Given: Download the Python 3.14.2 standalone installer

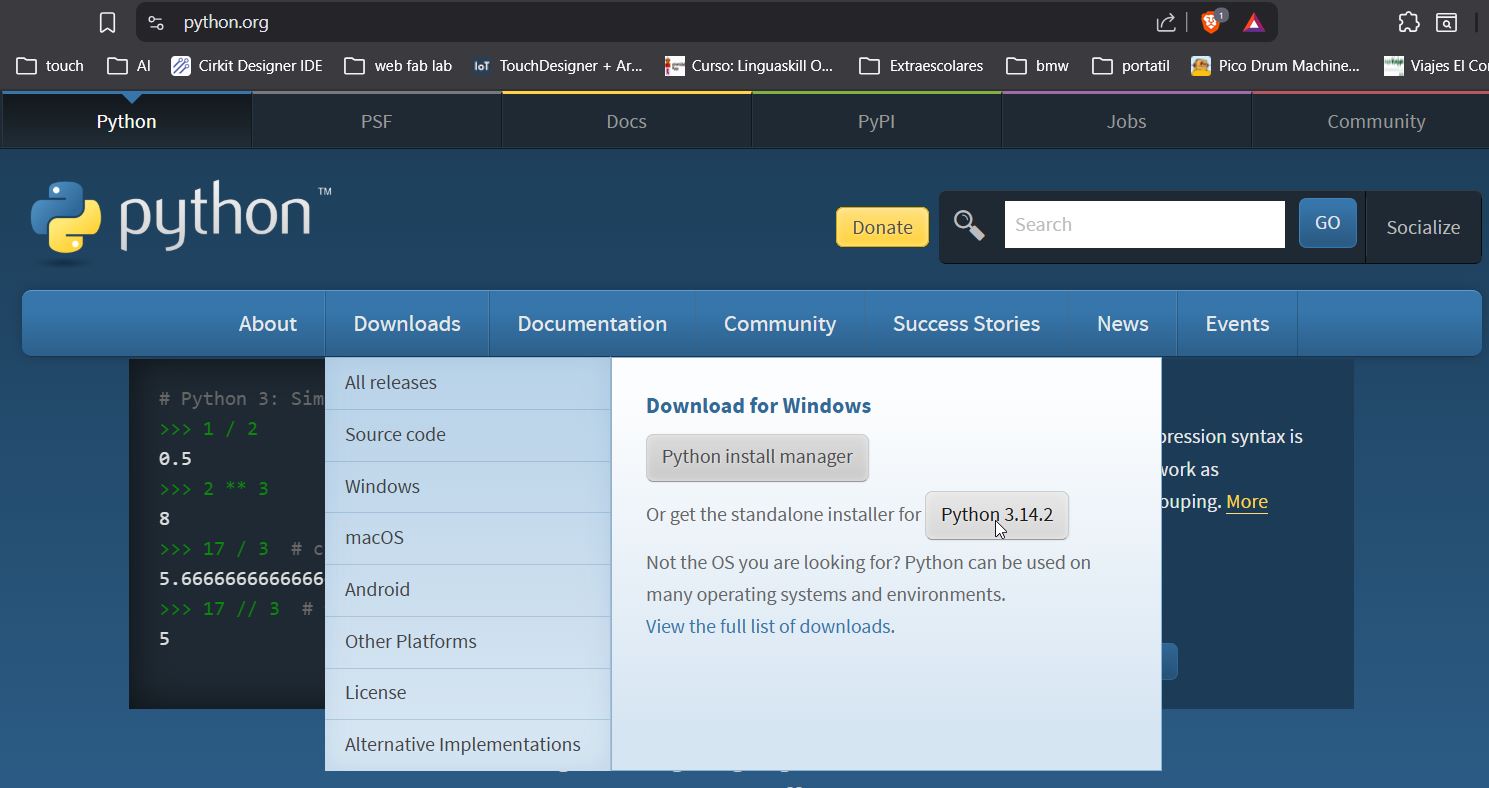Looking at the screenshot, I should [x=997, y=515].
